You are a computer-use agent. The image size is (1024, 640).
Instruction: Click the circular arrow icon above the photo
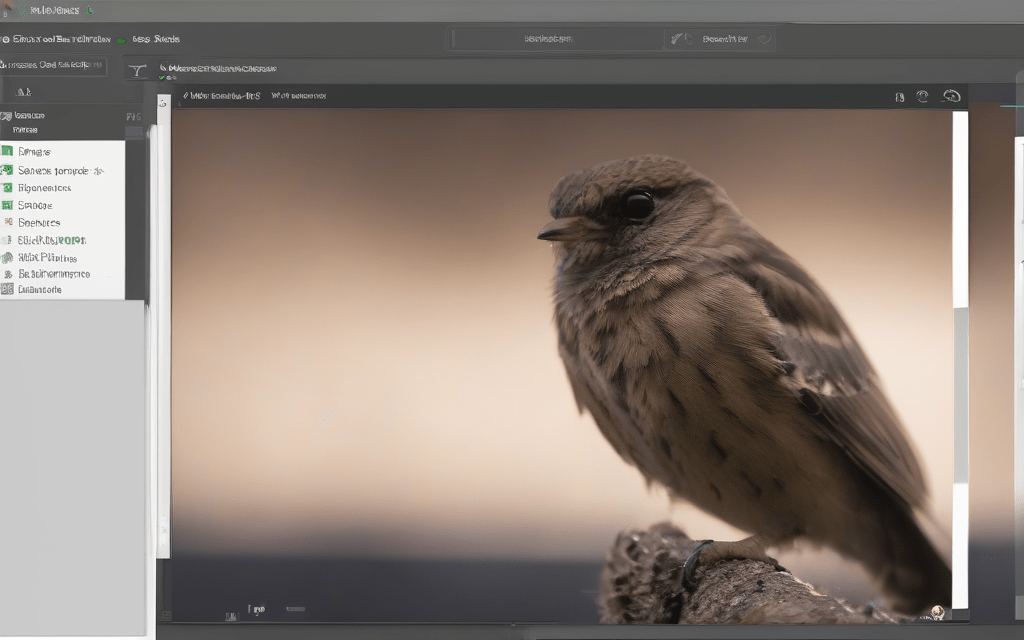tap(952, 96)
